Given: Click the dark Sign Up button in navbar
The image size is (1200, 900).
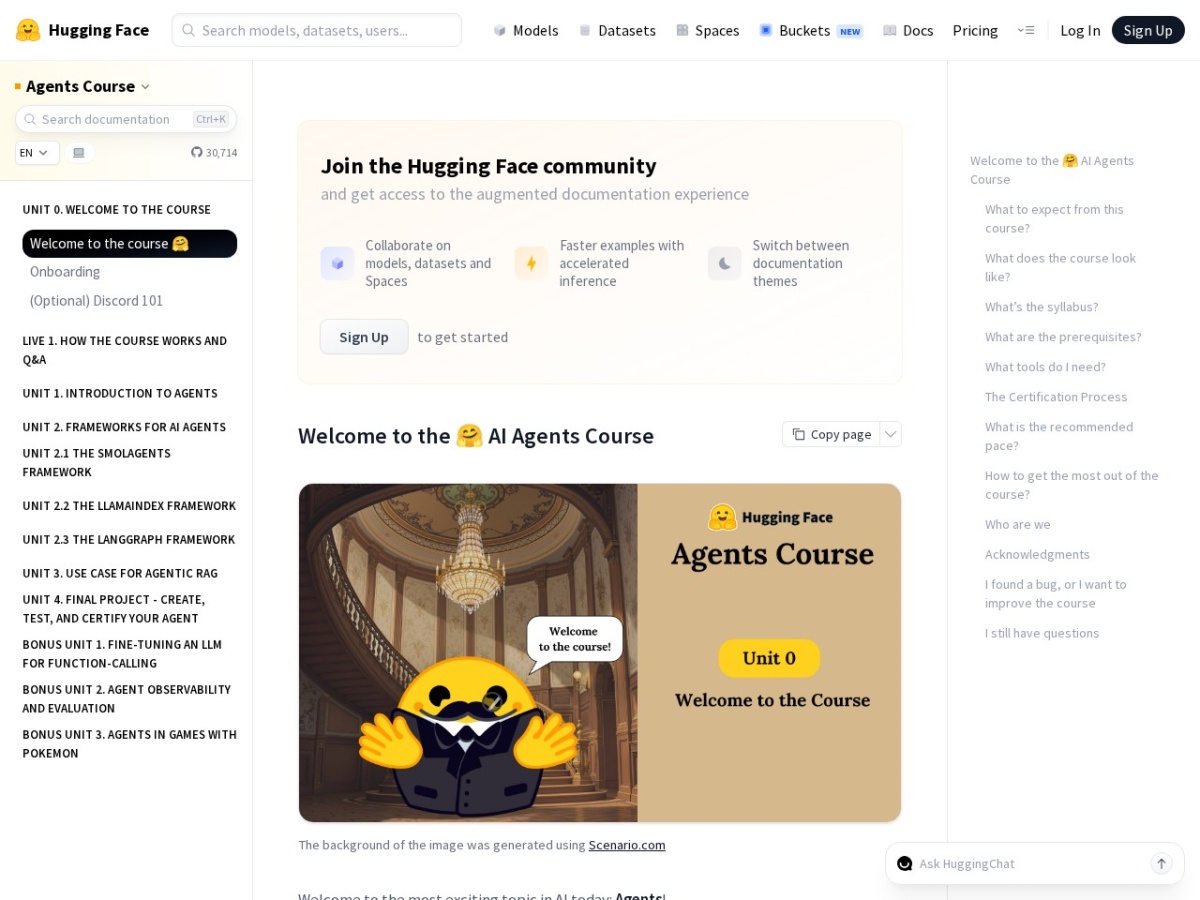Looking at the screenshot, I should click(x=1148, y=30).
